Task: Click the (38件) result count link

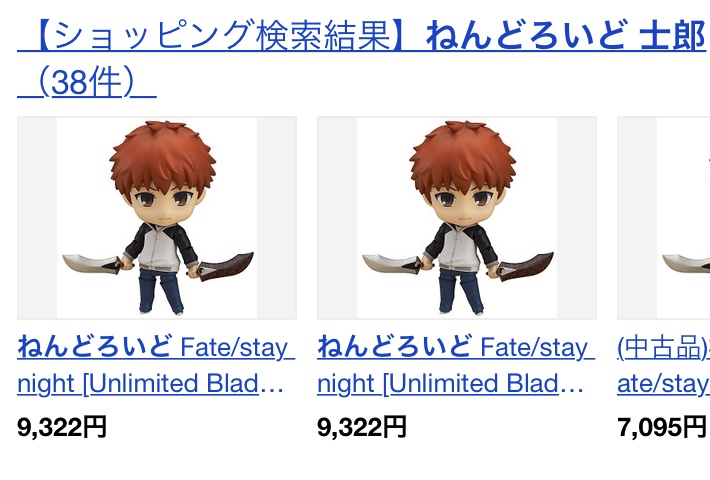Action: coord(86,82)
